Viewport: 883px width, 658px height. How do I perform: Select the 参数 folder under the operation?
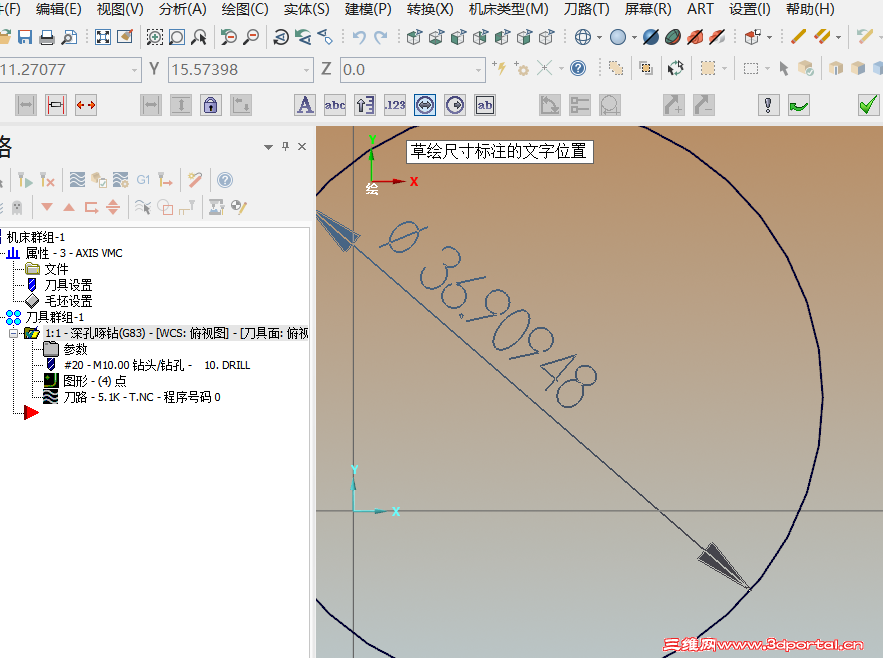(x=75, y=349)
